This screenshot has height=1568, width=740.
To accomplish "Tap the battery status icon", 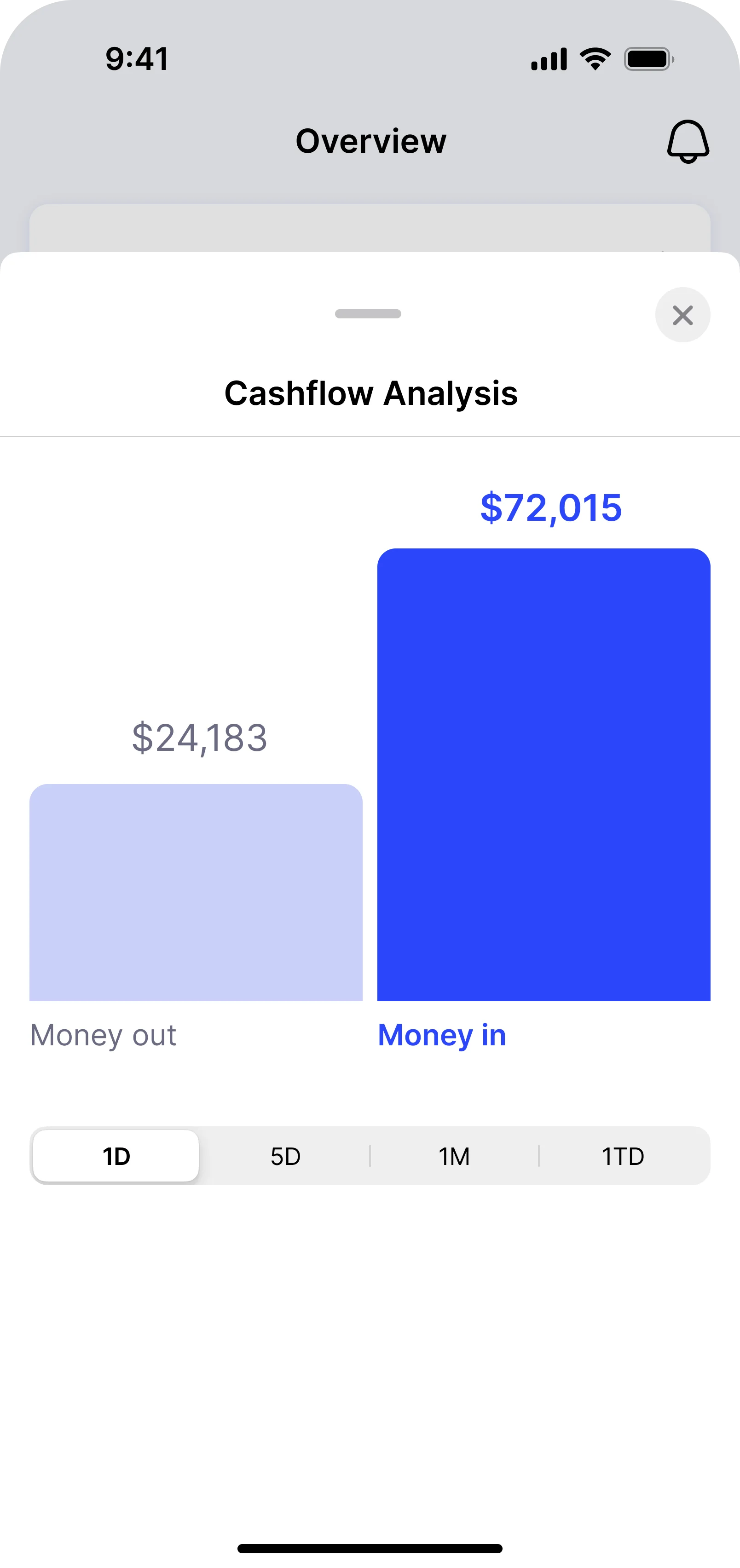I will click(x=648, y=59).
